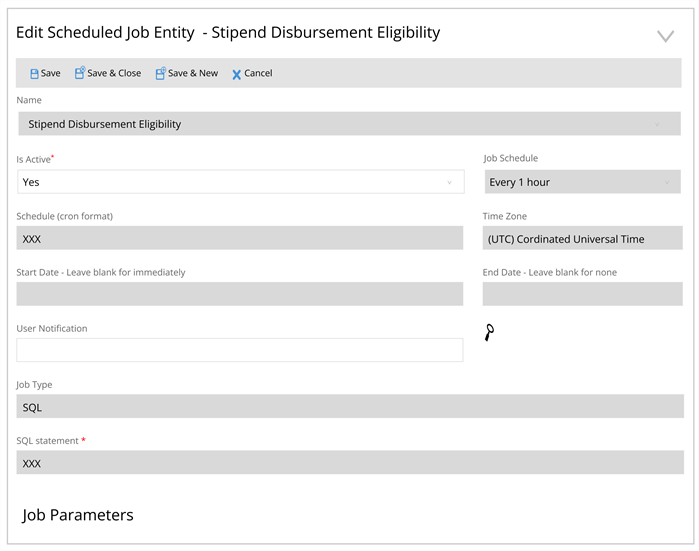The width and height of the screenshot is (699, 551).
Task: Click the Job Type field showing SQL
Action: (x=350, y=406)
